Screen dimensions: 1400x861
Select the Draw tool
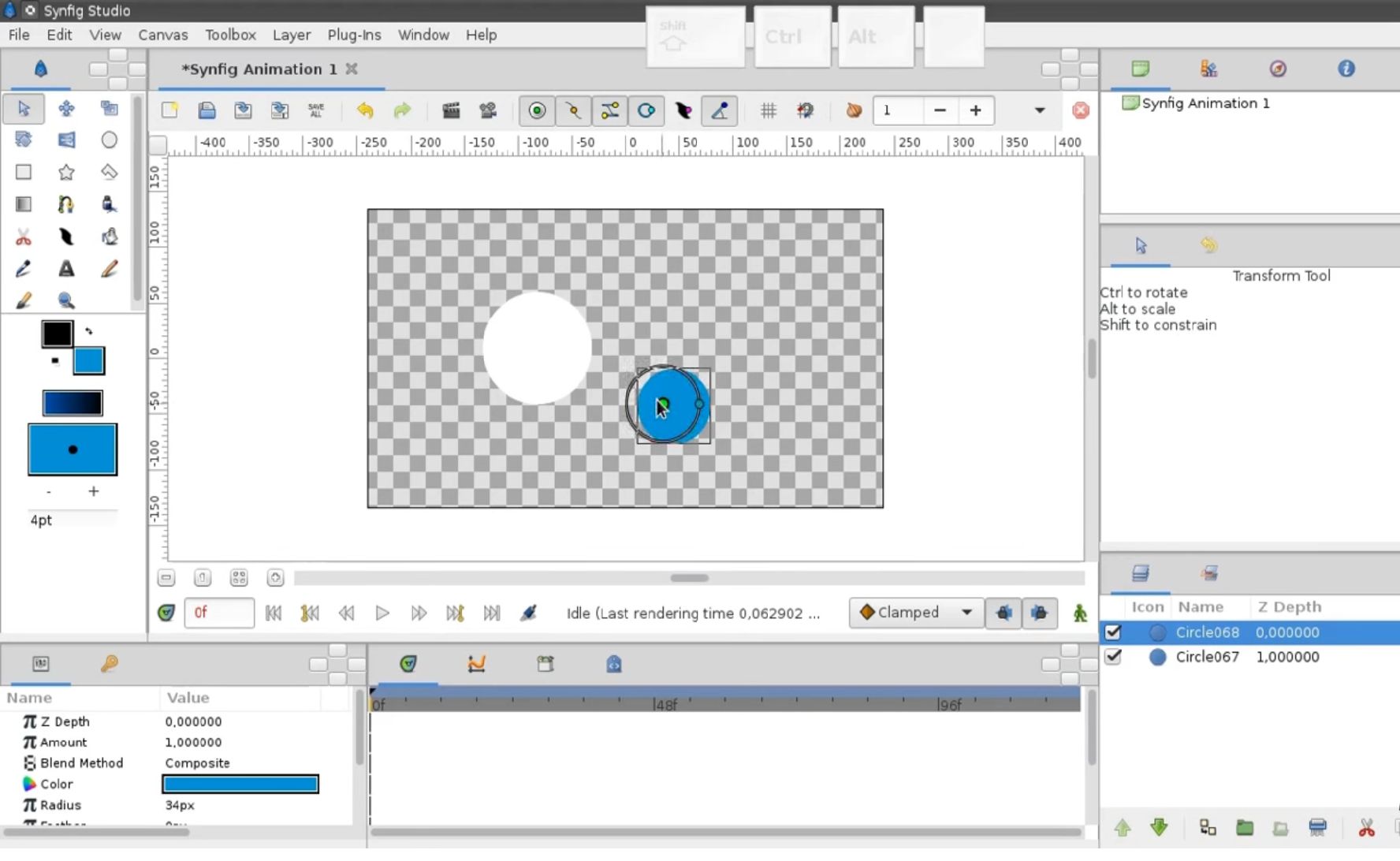[109, 204]
